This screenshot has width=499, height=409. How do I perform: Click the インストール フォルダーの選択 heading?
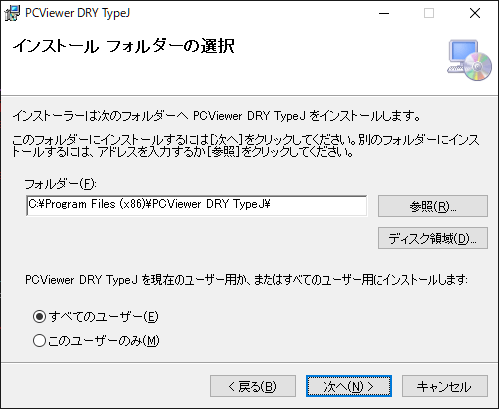click(x=124, y=46)
